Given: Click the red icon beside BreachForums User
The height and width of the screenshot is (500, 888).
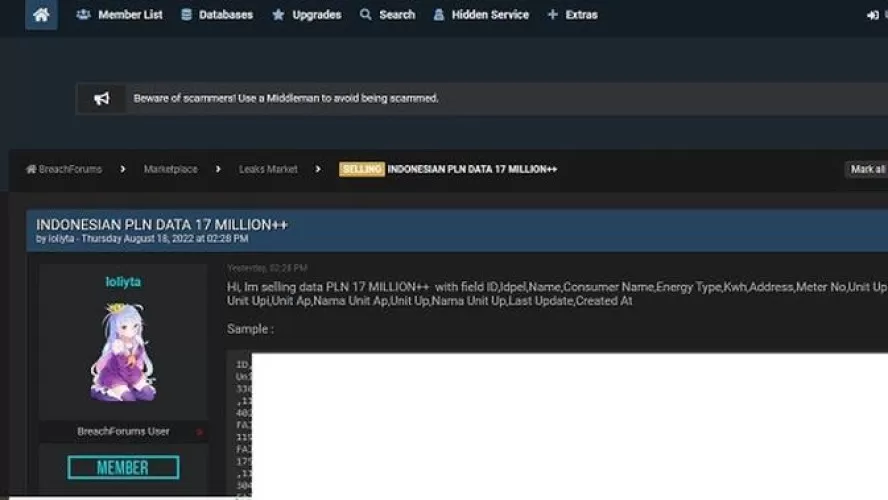Looking at the screenshot, I should click(199, 432).
